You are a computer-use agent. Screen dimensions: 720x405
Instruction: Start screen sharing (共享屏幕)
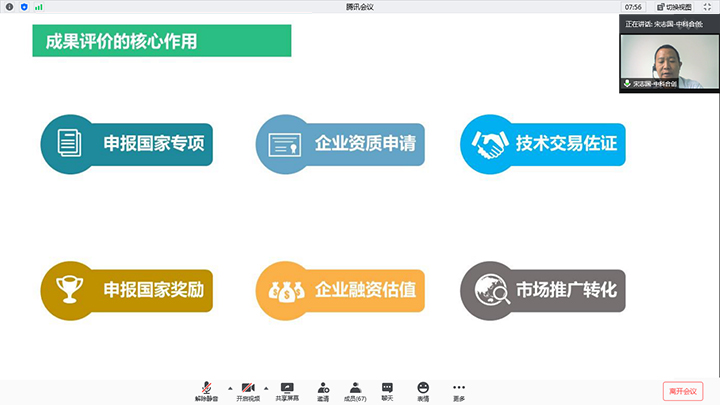pyautogui.click(x=287, y=390)
